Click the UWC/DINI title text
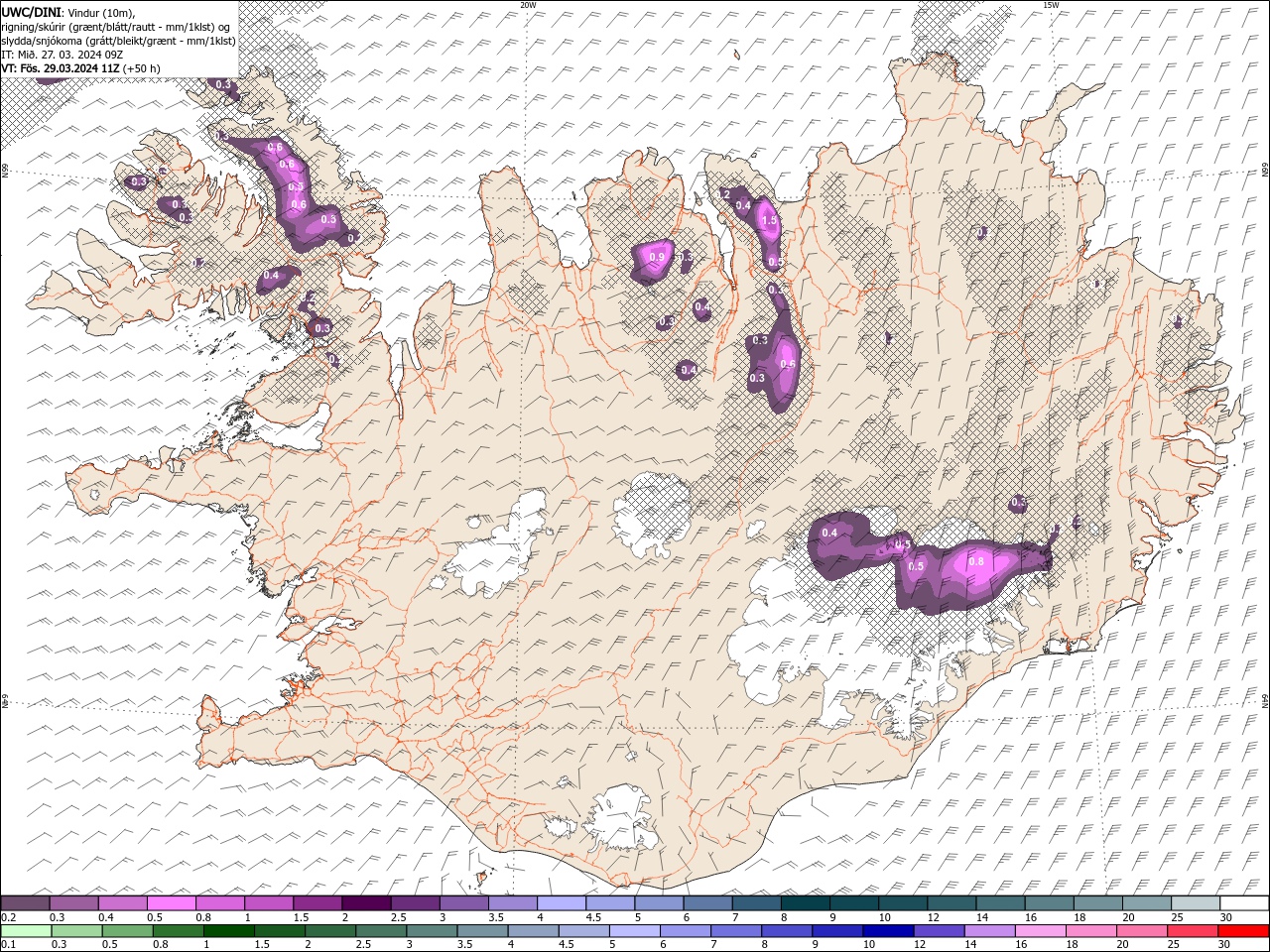The width and height of the screenshot is (1270, 952). [x=33, y=11]
